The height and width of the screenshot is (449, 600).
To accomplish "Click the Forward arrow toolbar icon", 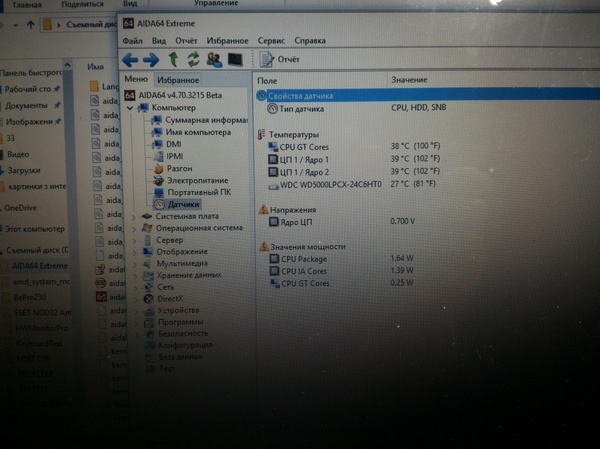I will click(x=151, y=60).
